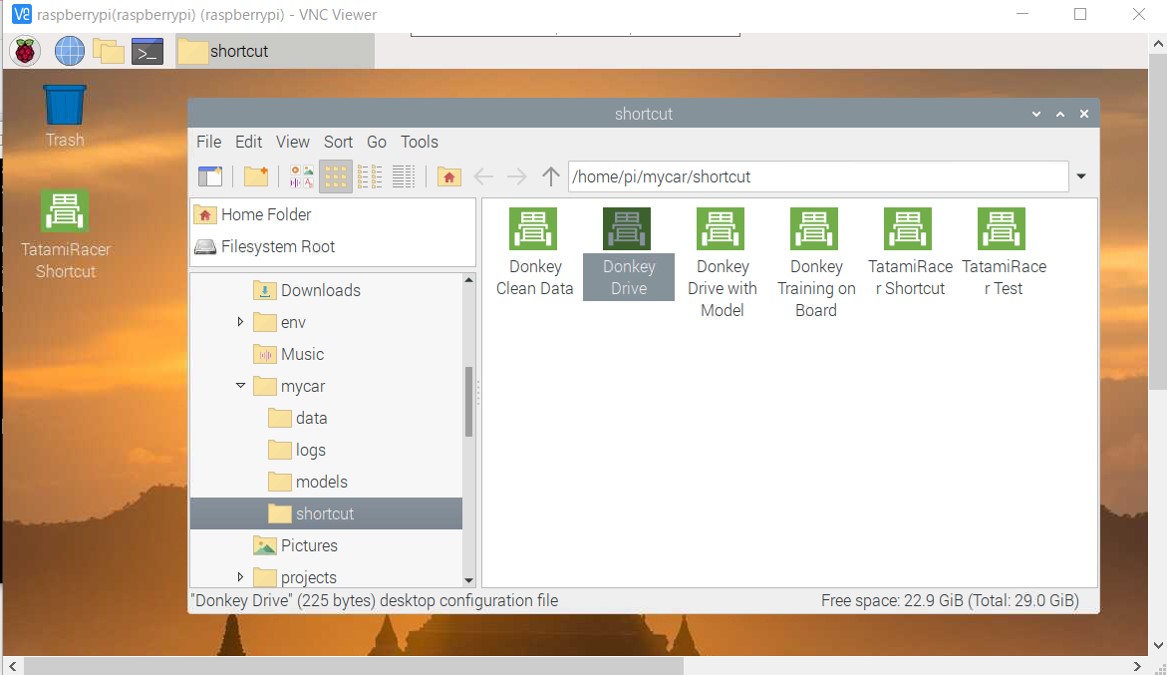The width and height of the screenshot is (1167, 675).
Task: Click the VNC Viewer vertical scrollbar thumb
Action: pos(1158,221)
